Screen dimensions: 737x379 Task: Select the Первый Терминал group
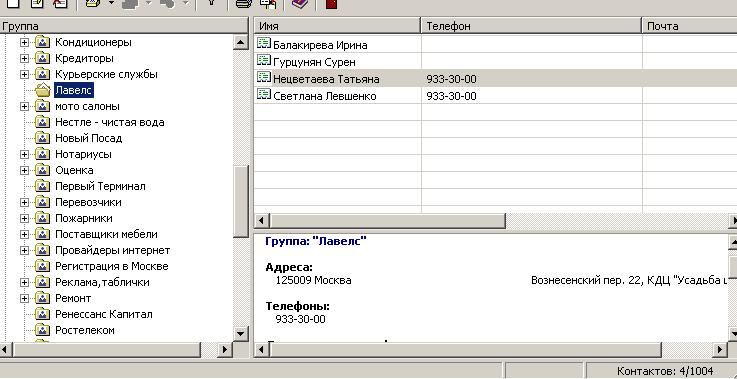pos(100,186)
